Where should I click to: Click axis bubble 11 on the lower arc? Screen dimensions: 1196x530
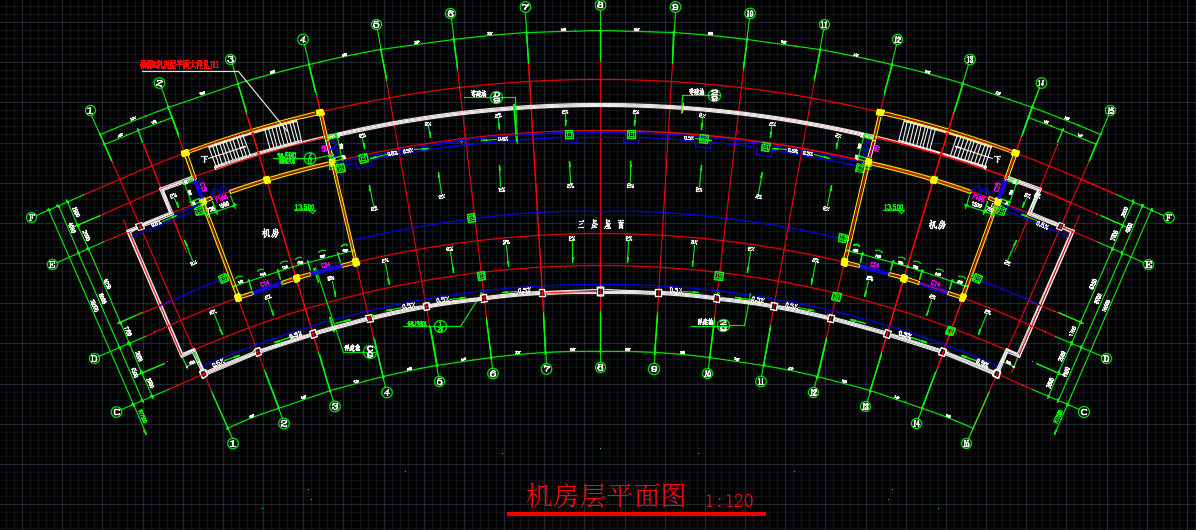pos(760,381)
